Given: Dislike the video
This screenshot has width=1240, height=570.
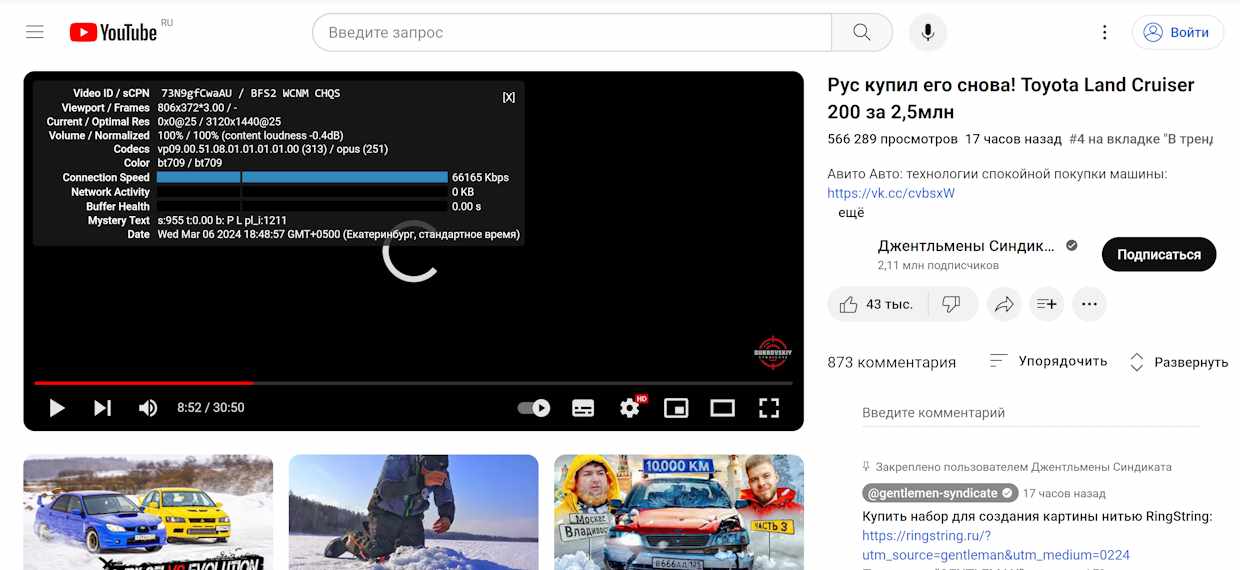Looking at the screenshot, I should 953,304.
